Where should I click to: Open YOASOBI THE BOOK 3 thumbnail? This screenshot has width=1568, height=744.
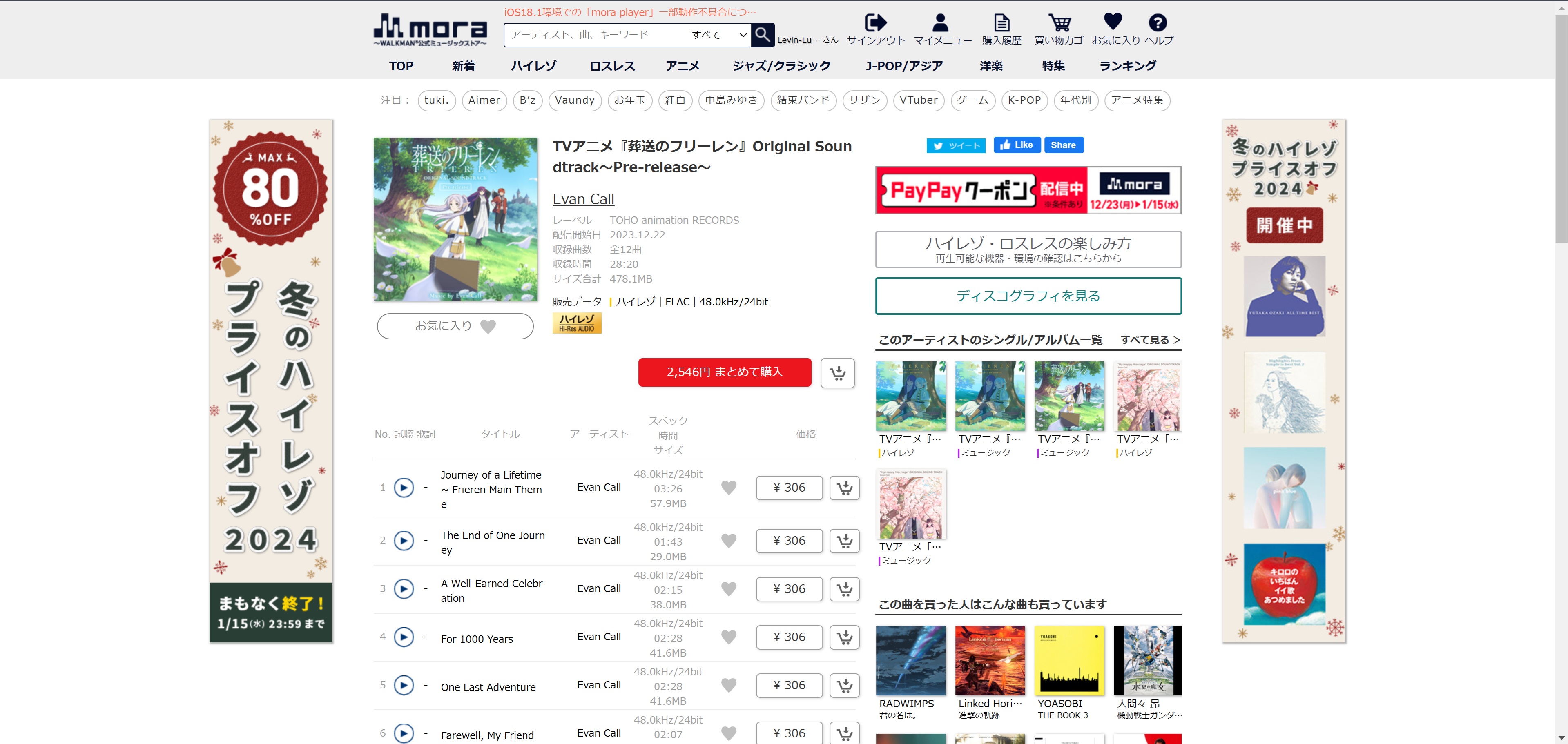pos(1069,661)
